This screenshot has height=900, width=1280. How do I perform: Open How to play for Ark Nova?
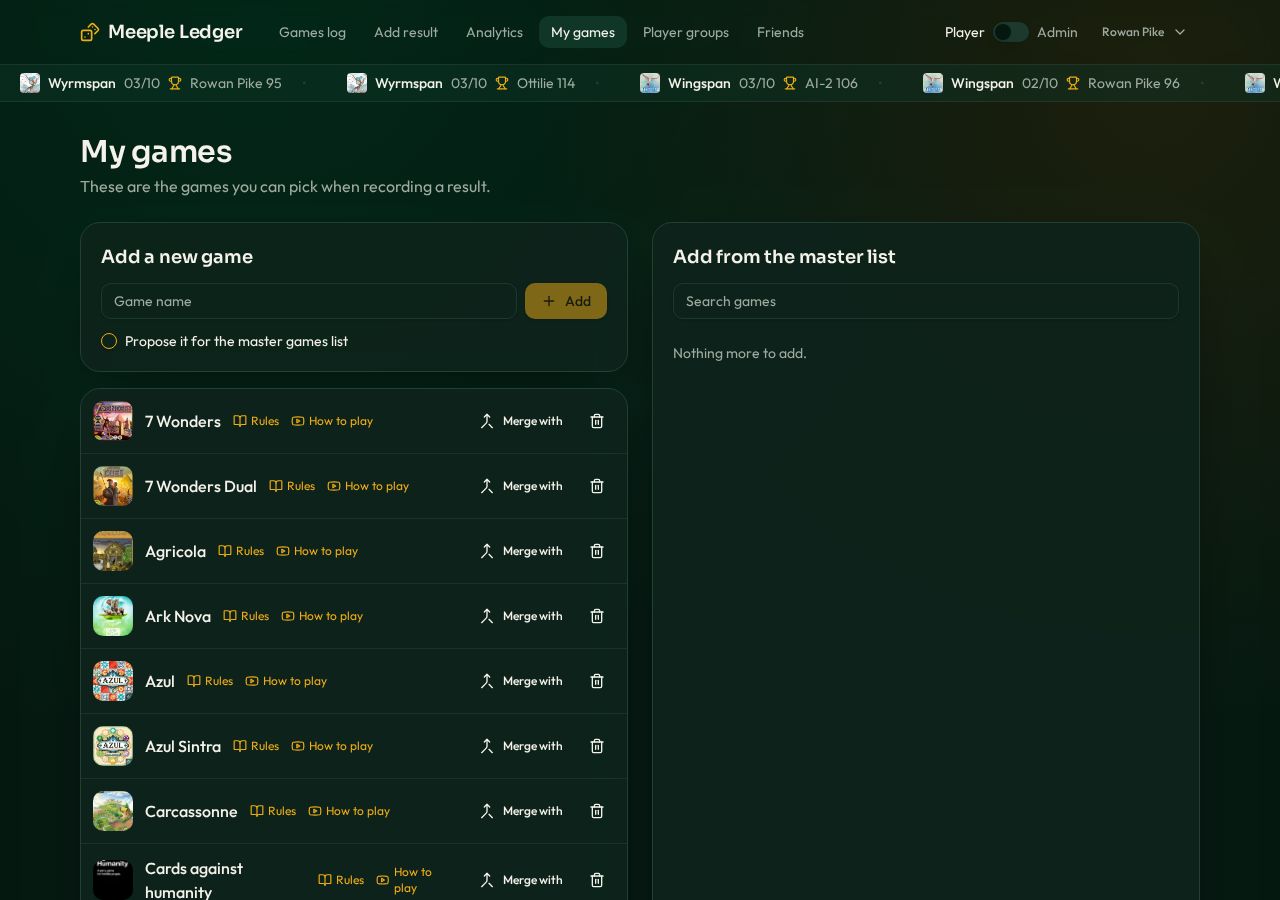coord(322,616)
